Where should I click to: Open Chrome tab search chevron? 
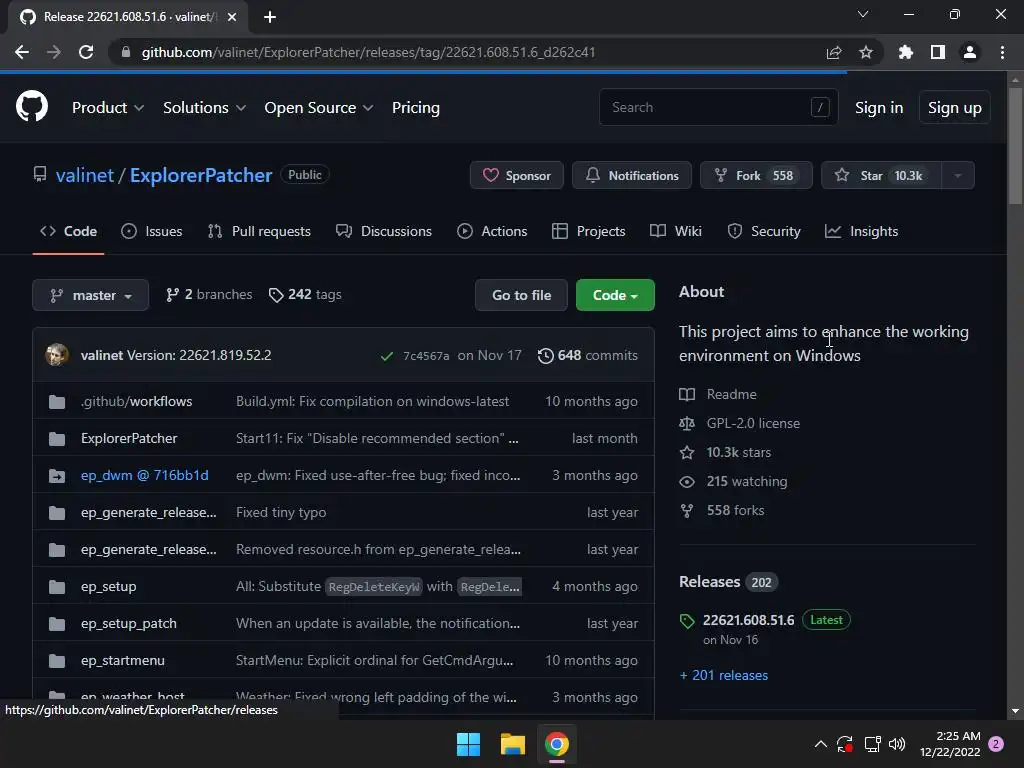[x=863, y=14]
